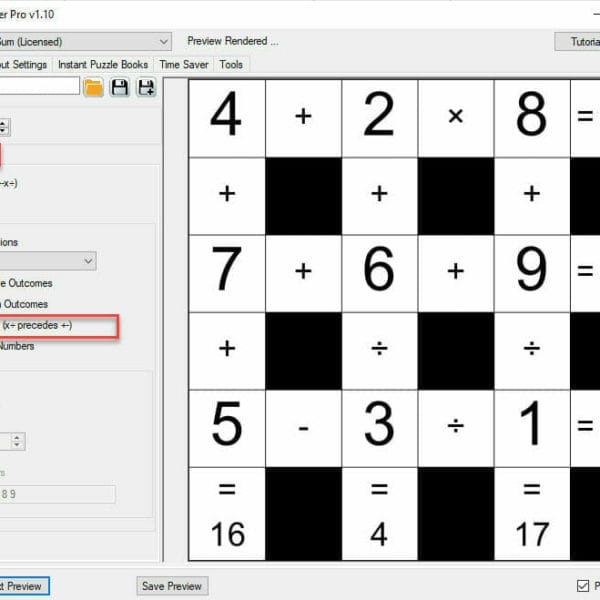Open the Tools tab
This screenshot has height=600, width=600.
click(x=231, y=65)
